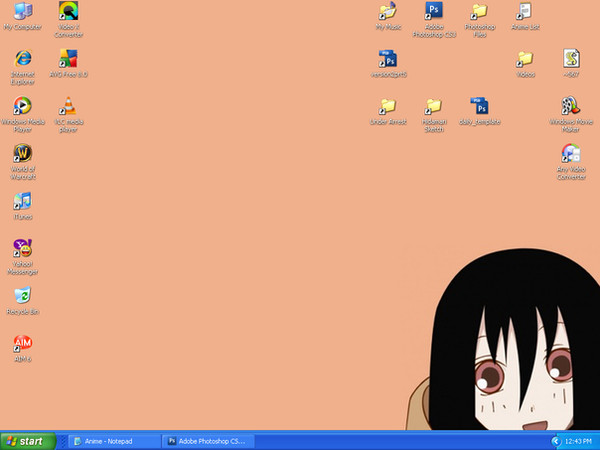Select the Any Video Converter shortcut
Screen dimensions: 600x450
pos(570,153)
